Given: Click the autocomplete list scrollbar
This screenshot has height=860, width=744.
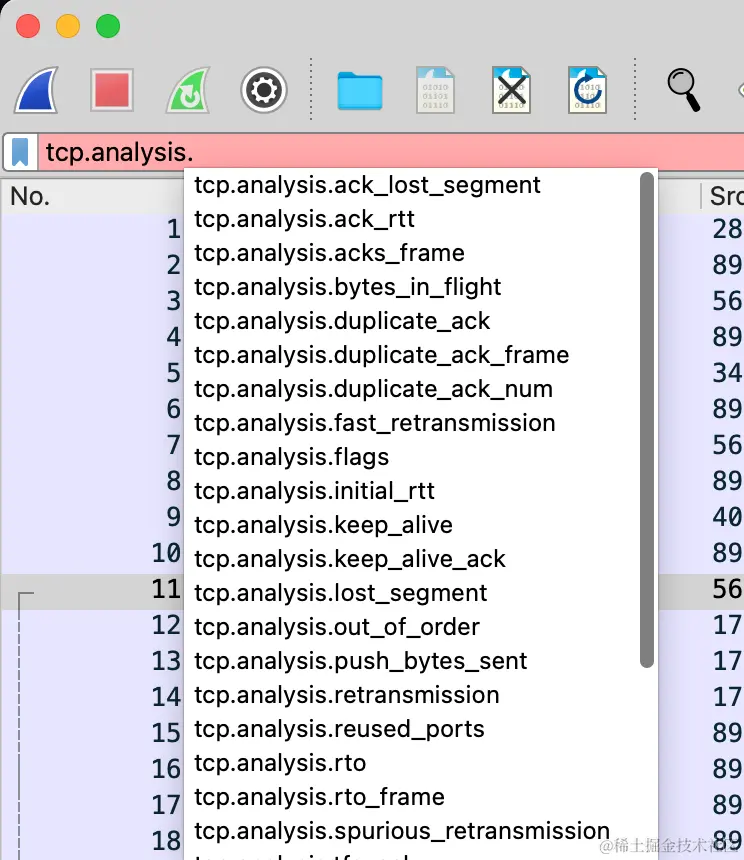Looking at the screenshot, I should tap(647, 420).
